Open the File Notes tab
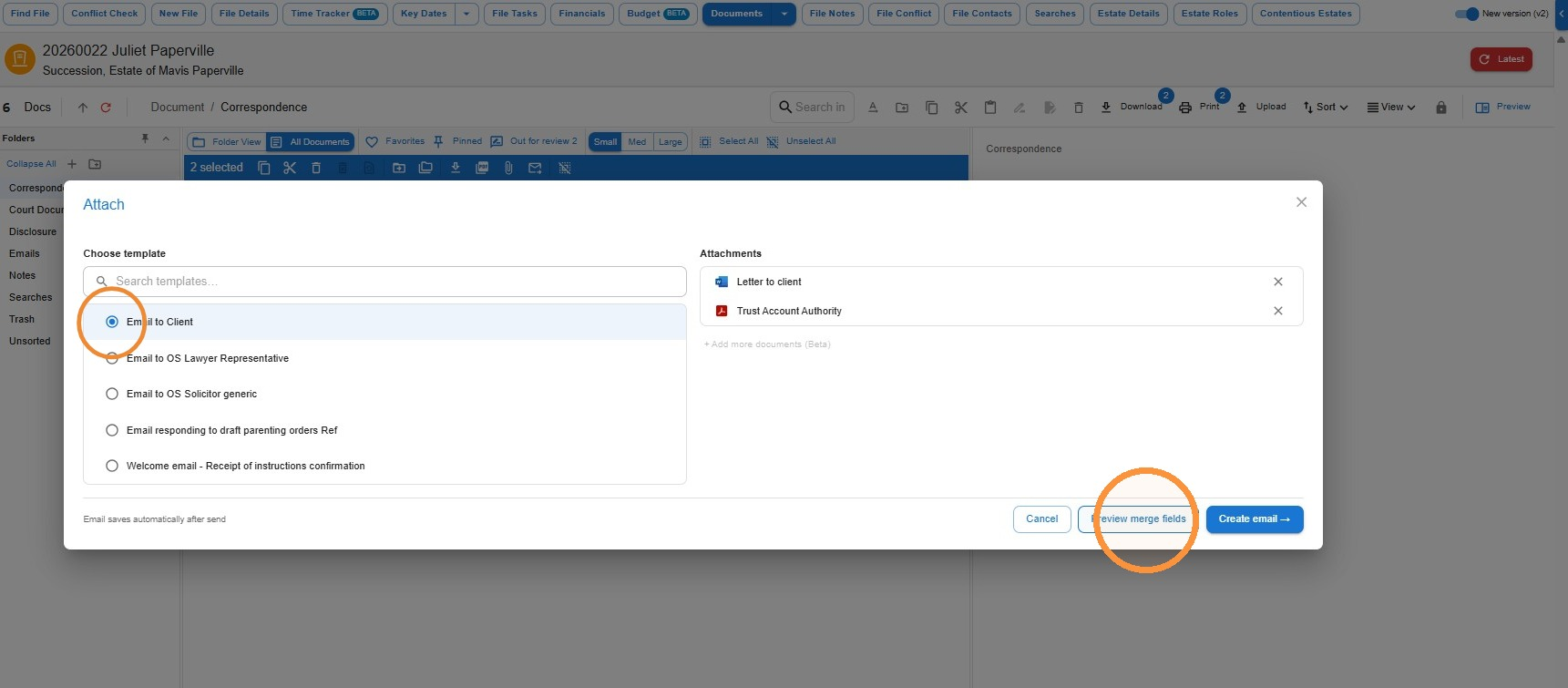 click(x=832, y=14)
